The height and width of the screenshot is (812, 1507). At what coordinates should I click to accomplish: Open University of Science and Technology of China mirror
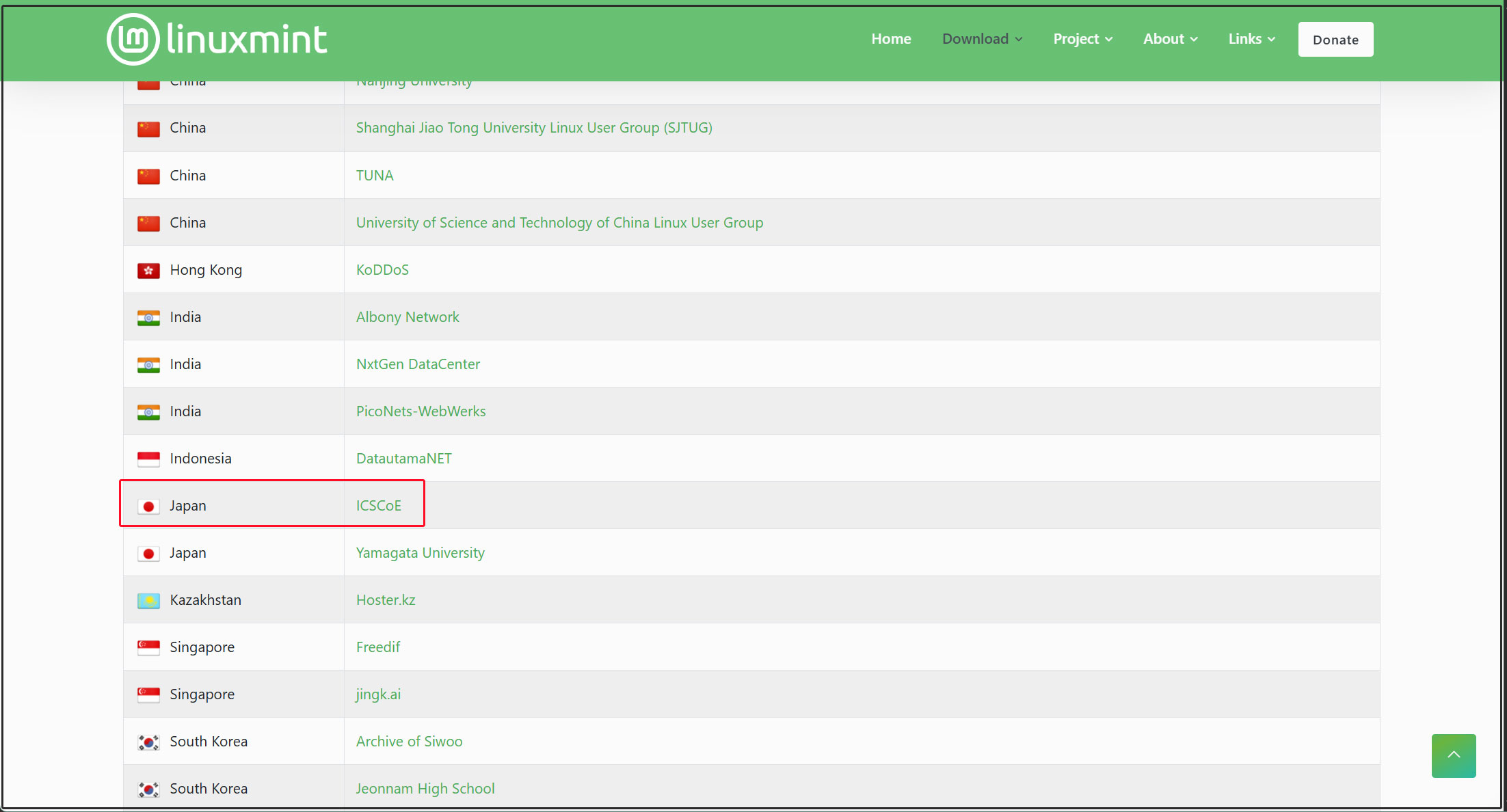pos(559,223)
